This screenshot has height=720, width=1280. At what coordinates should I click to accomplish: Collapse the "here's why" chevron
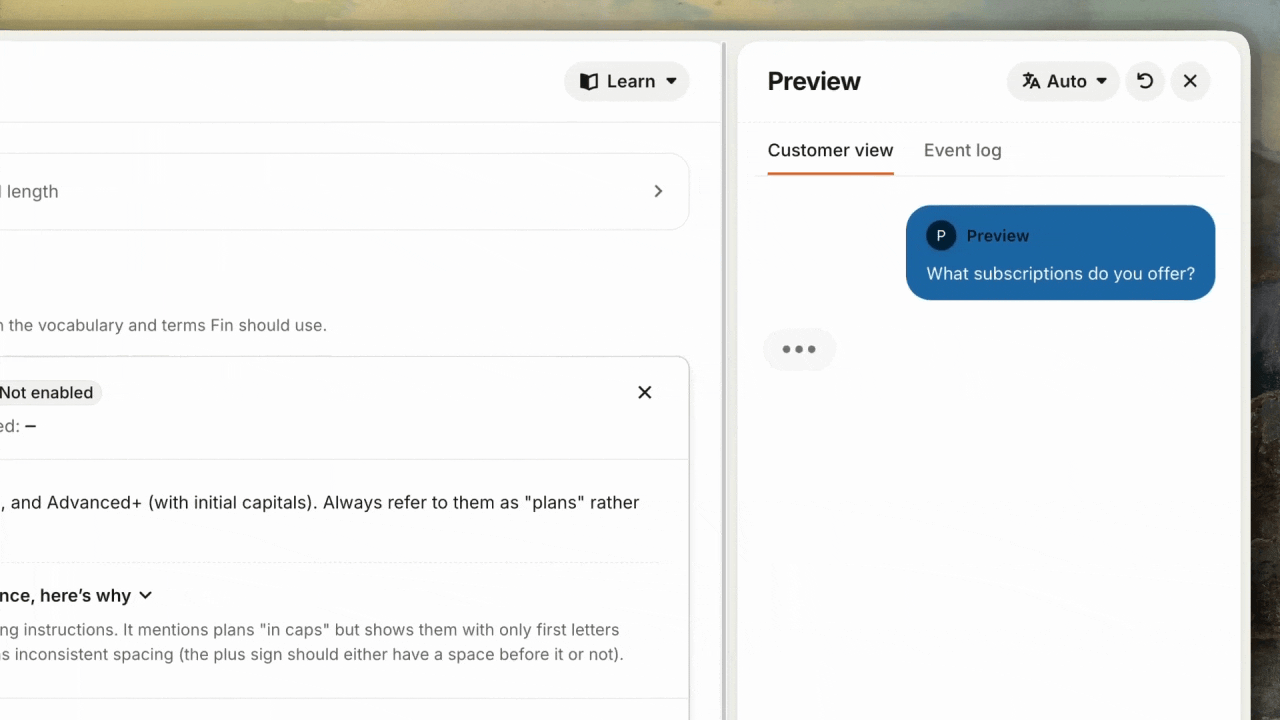click(x=146, y=596)
